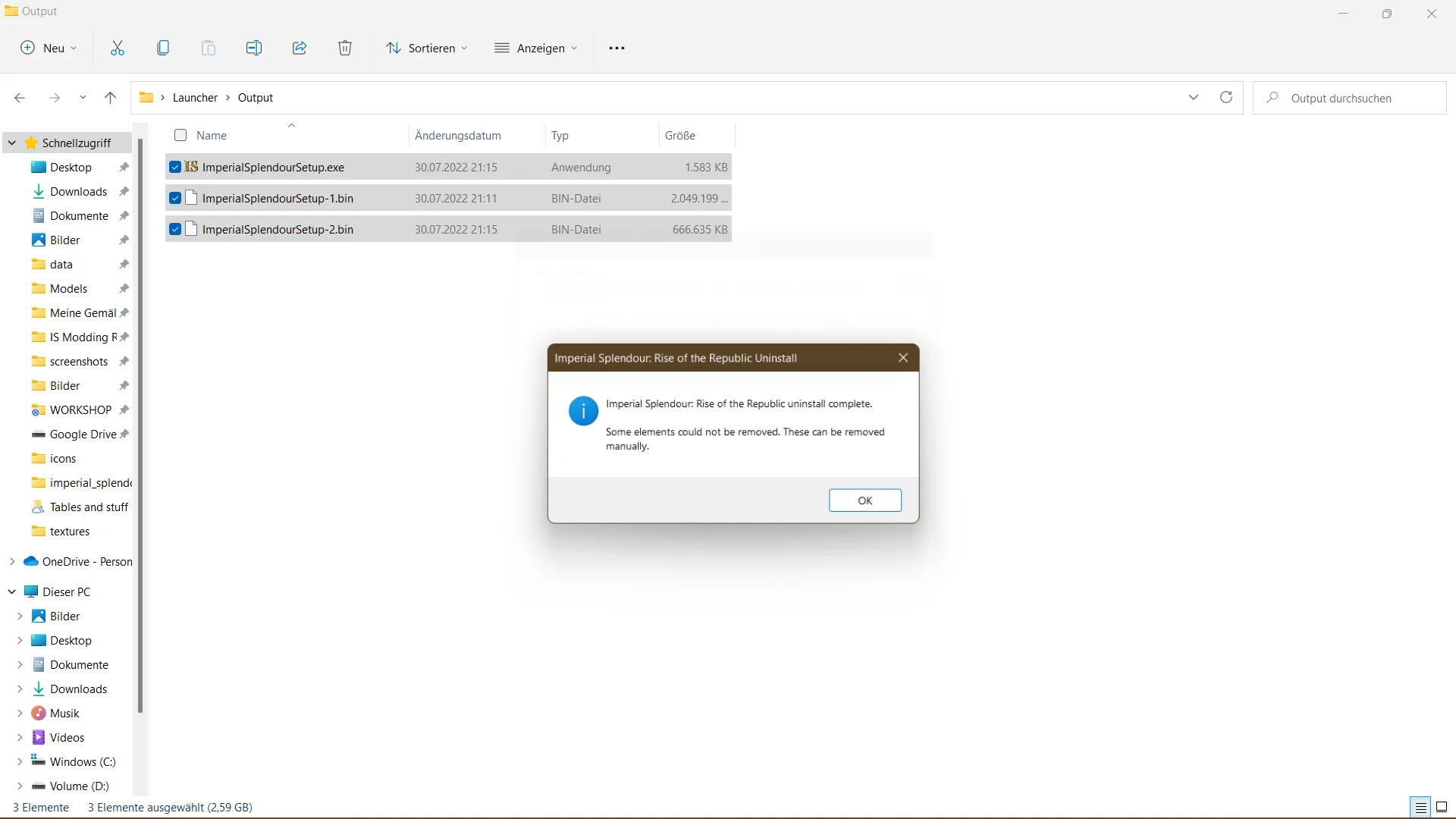Uncheck ImperialSplendourSetup-1.bin checkbox
Viewport: 1456px width, 819px height.
(x=175, y=199)
